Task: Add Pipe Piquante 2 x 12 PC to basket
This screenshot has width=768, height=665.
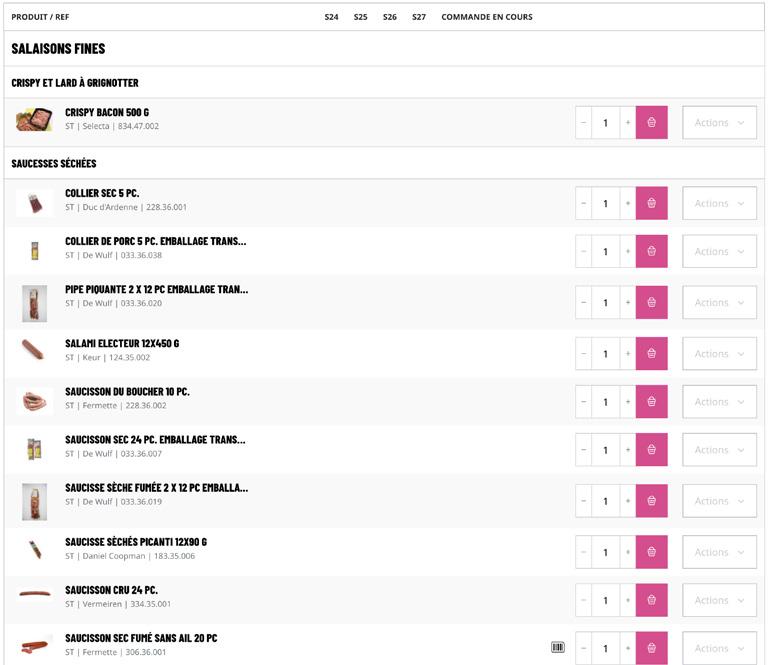Action: pos(651,303)
